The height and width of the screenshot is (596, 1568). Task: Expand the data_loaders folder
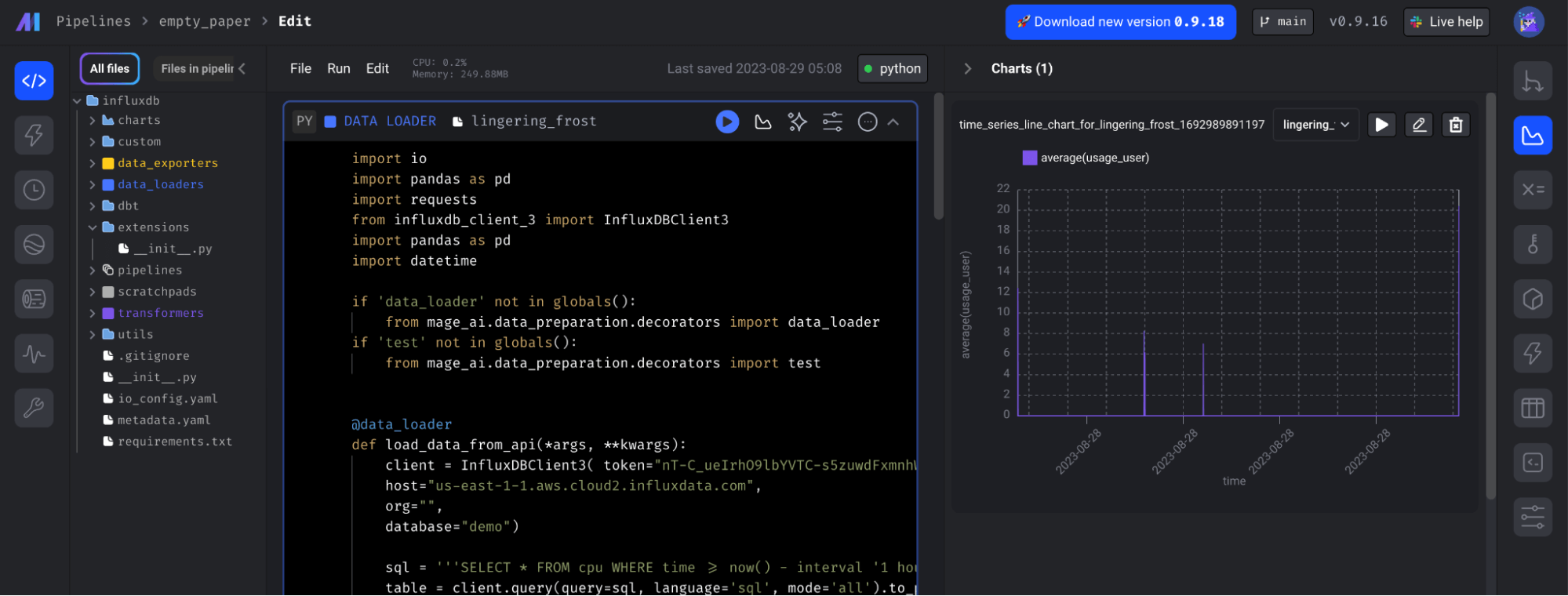pyautogui.click(x=93, y=185)
